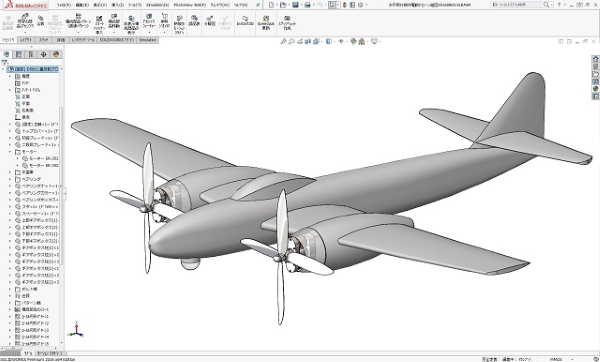Switch to the PropertyManager tab icon
The image size is (600, 362).
18,54
